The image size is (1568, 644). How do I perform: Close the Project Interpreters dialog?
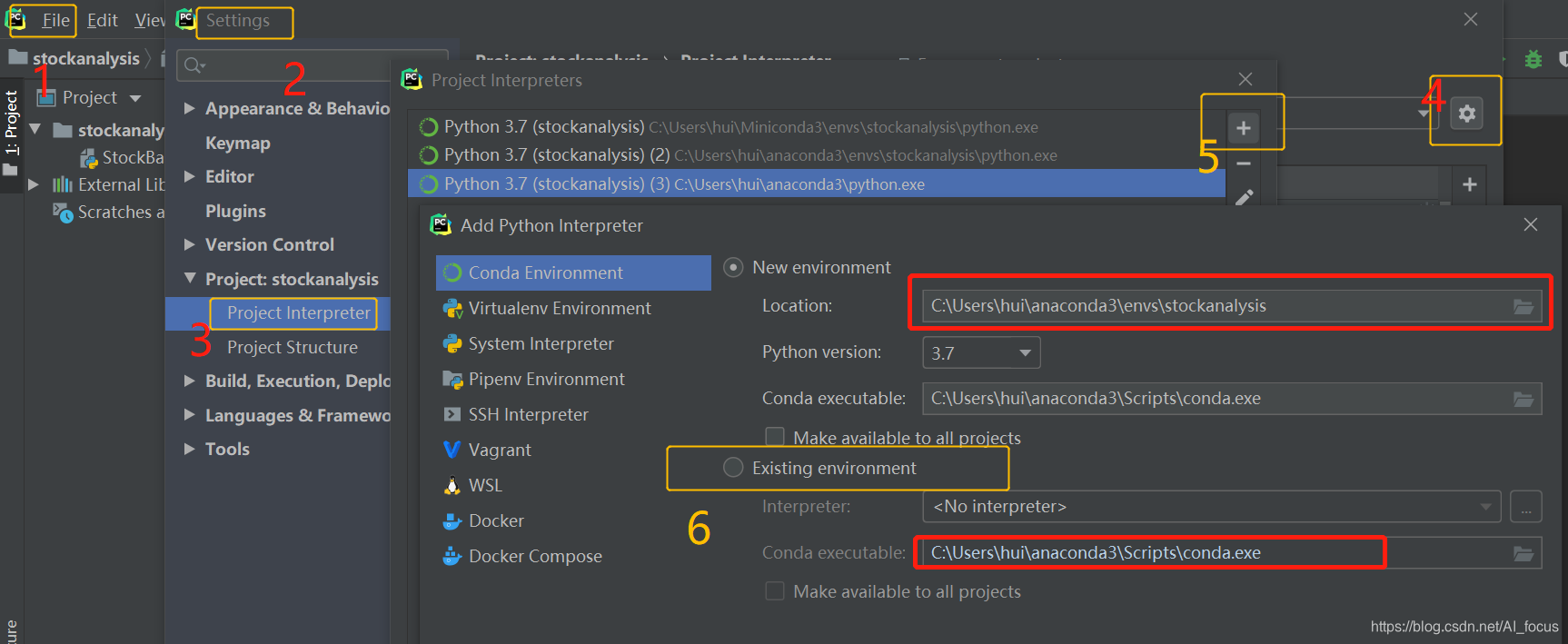click(x=1245, y=79)
